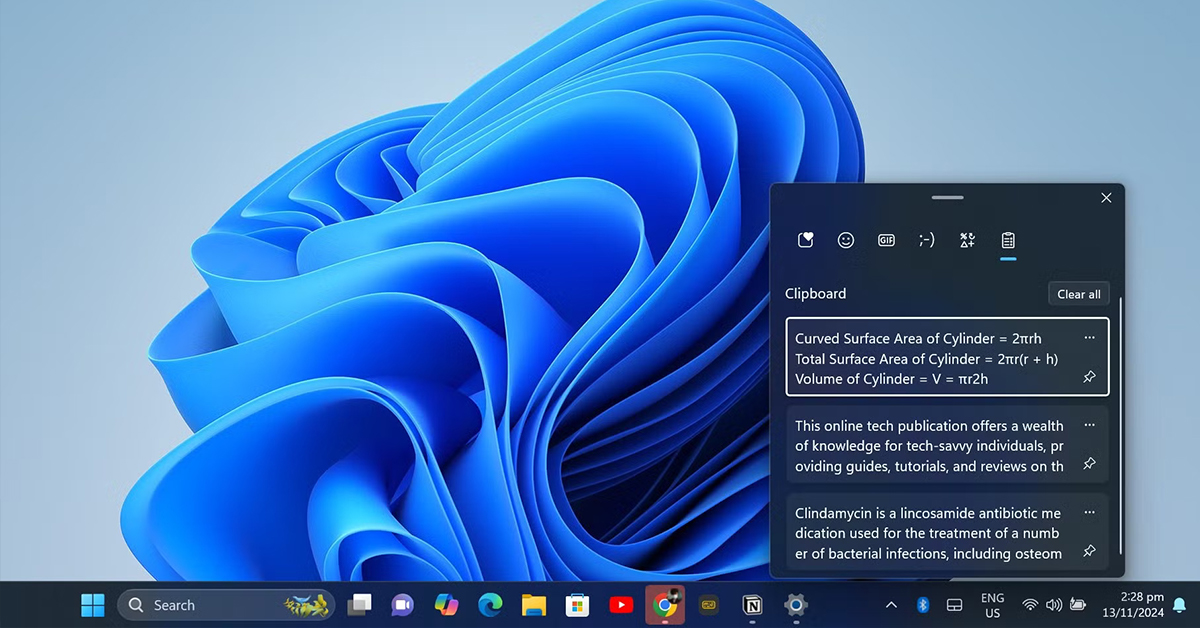Image resolution: width=1200 pixels, height=628 pixels.
Task: Open more options for the tech publication item
Action: tap(1089, 425)
